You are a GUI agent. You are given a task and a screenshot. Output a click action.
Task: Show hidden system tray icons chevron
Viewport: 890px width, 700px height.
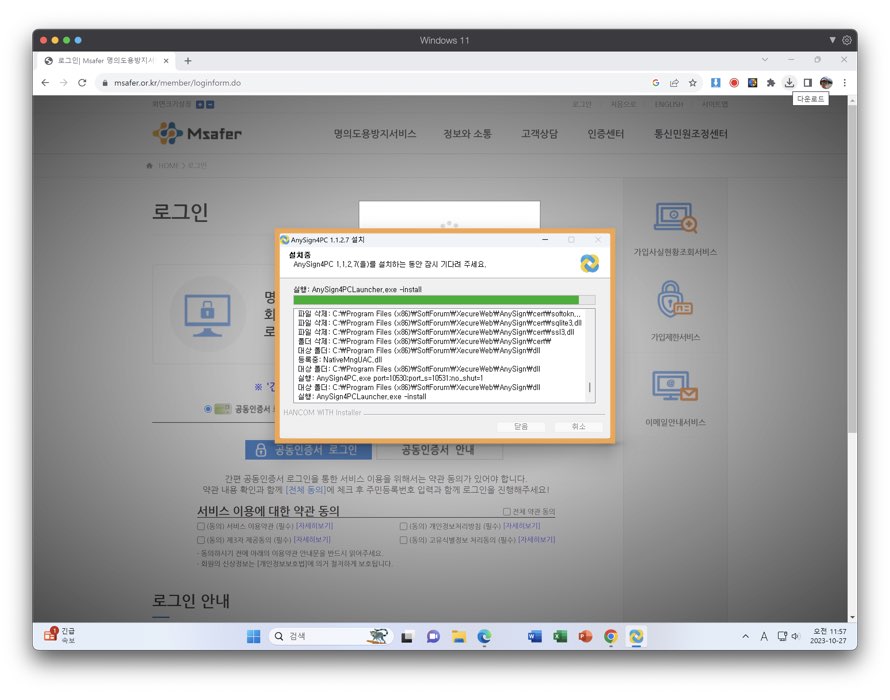(745, 636)
